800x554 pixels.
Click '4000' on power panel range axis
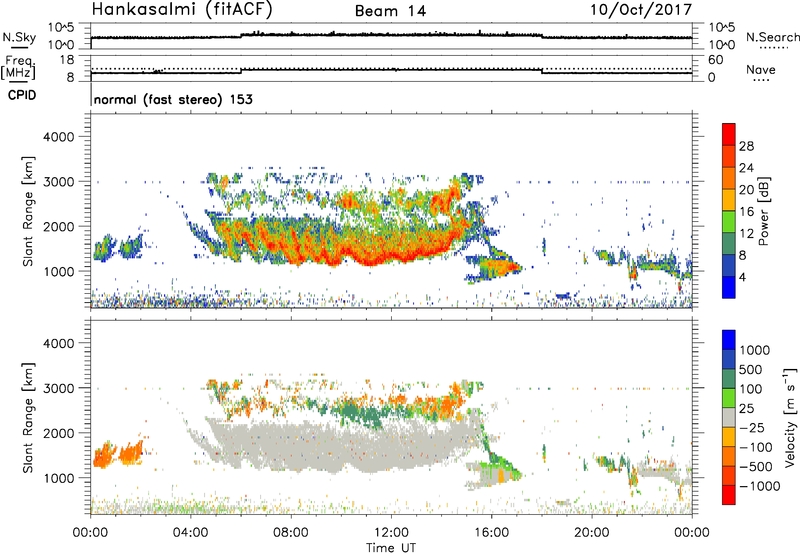[x=59, y=137]
